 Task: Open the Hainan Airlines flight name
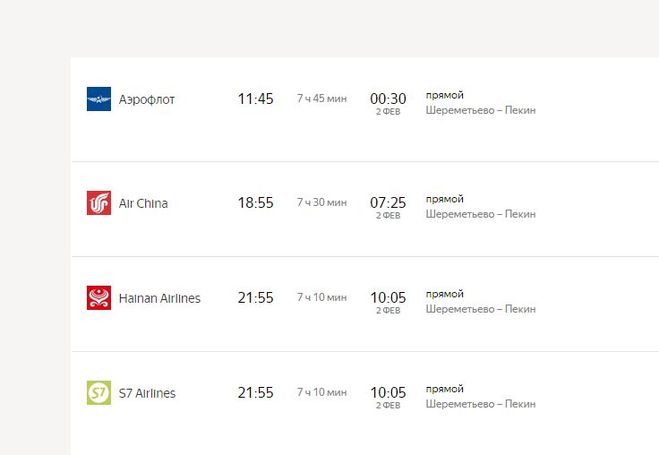click(159, 298)
